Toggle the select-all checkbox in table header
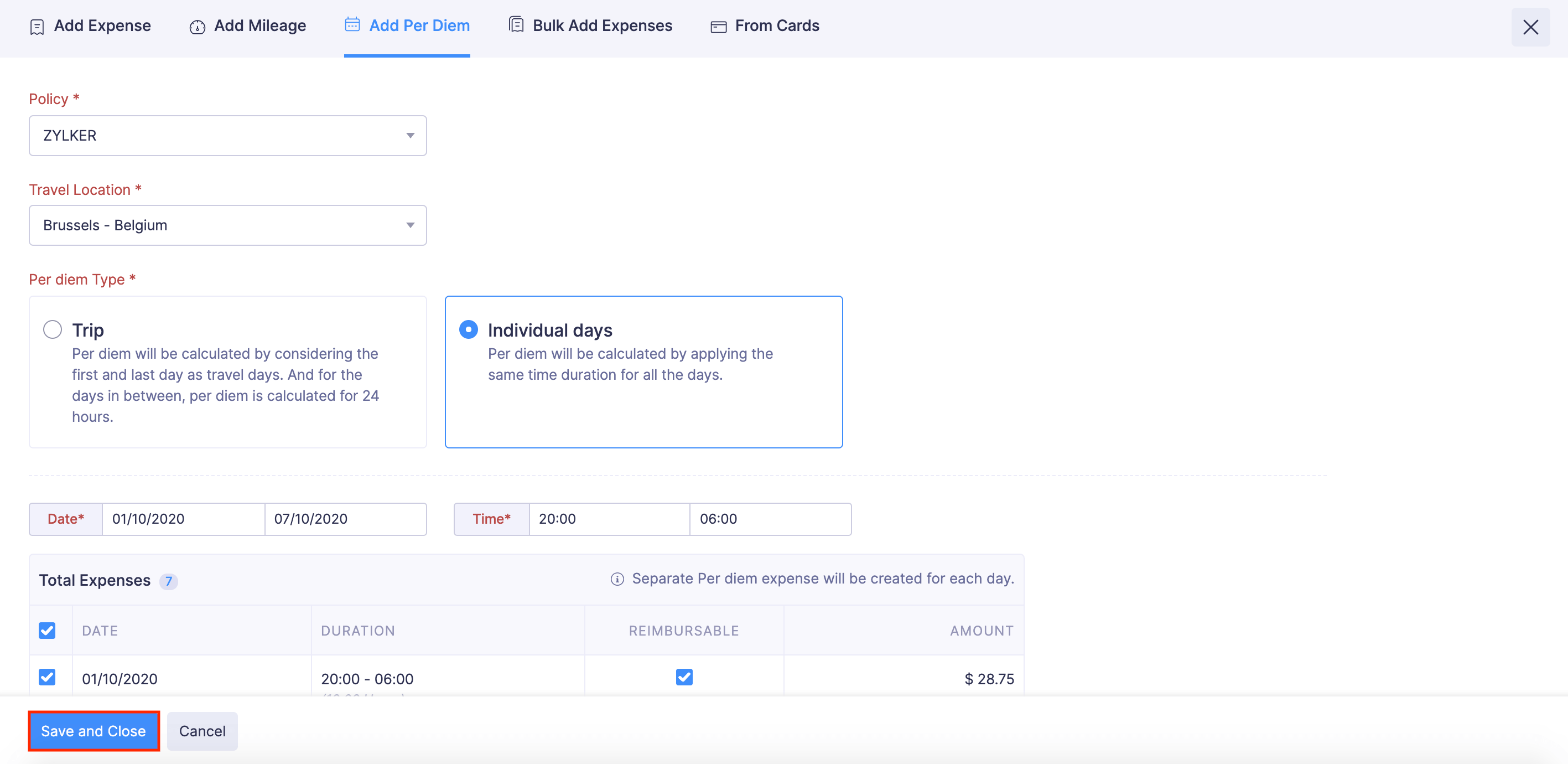 [47, 630]
